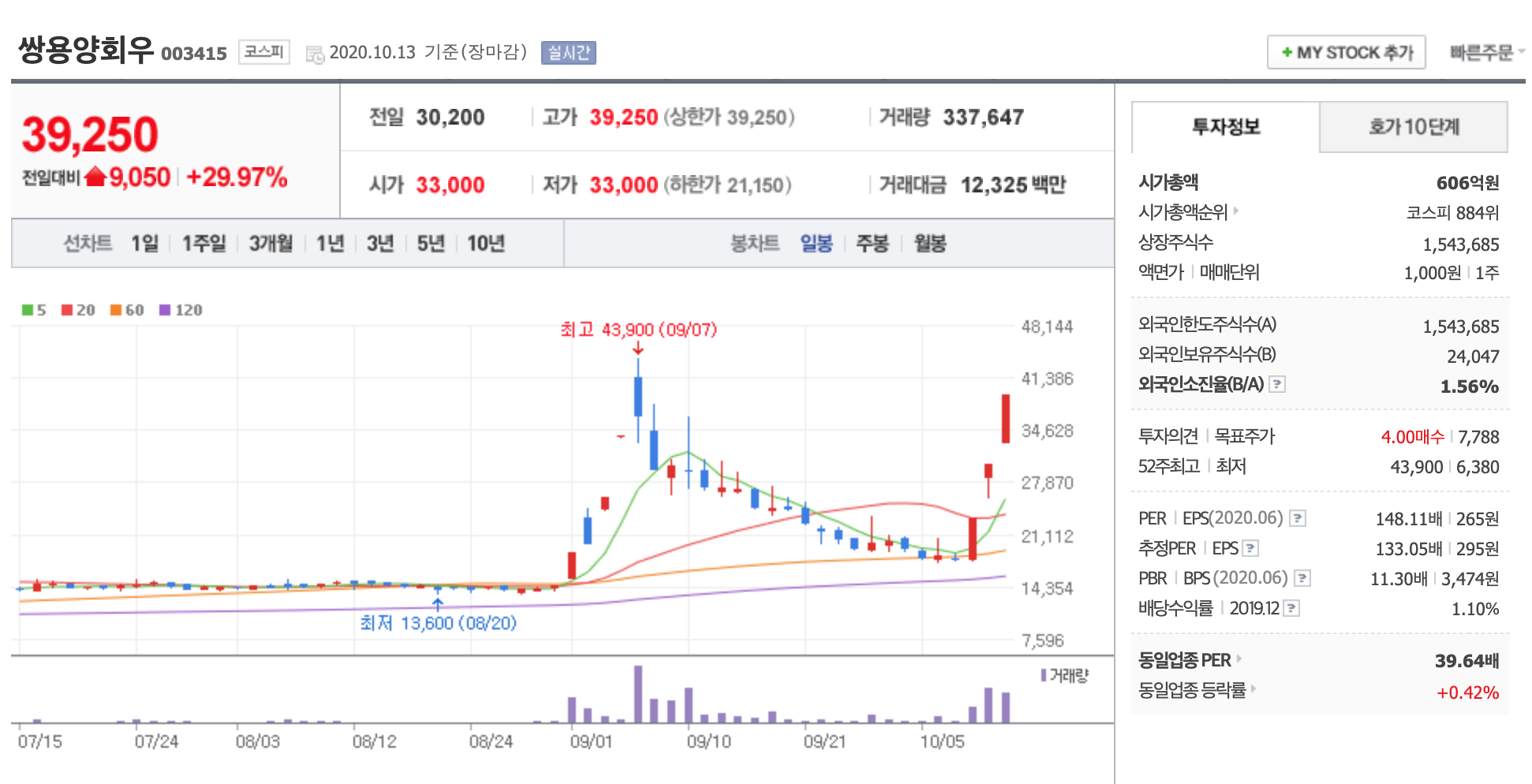Click the stock code 003415
The height and width of the screenshot is (784, 1532).
pyautogui.click(x=194, y=54)
